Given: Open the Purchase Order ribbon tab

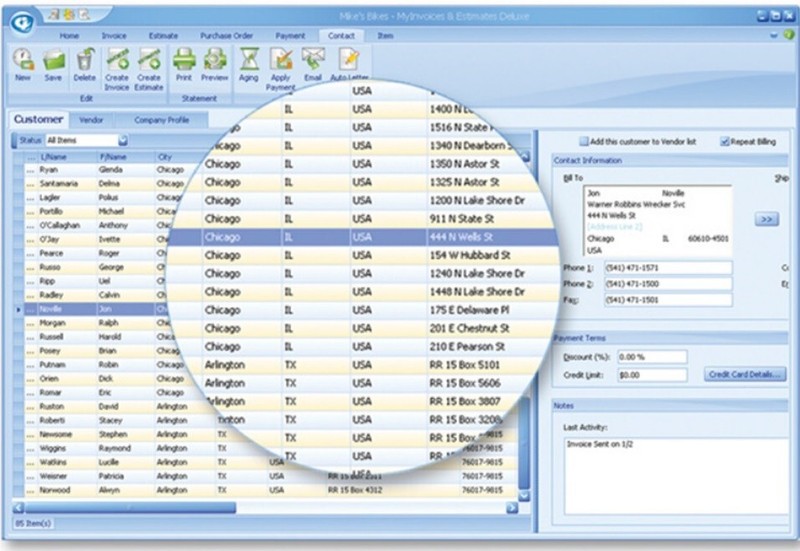Looking at the screenshot, I should (x=227, y=36).
